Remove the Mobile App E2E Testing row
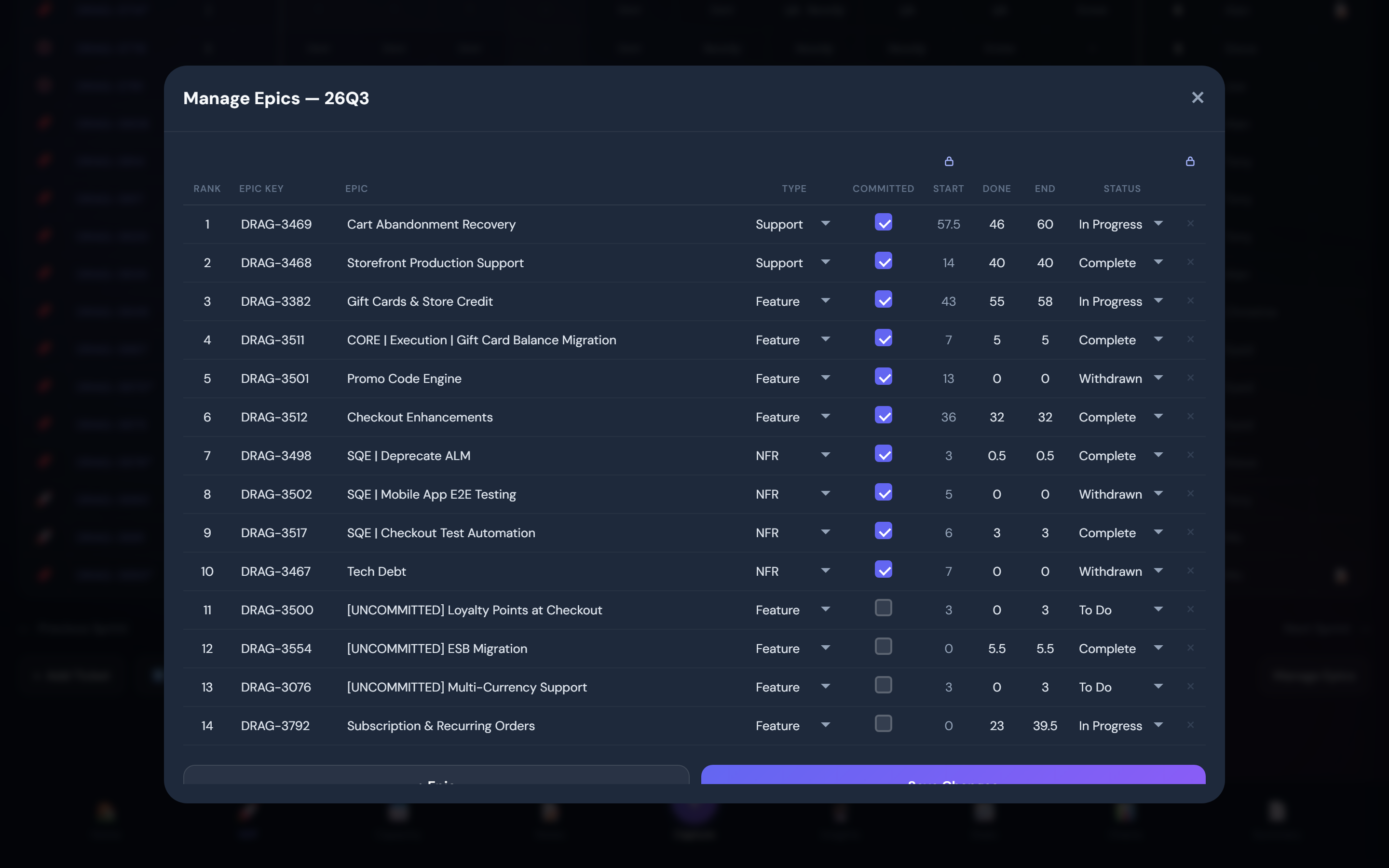 1190,493
